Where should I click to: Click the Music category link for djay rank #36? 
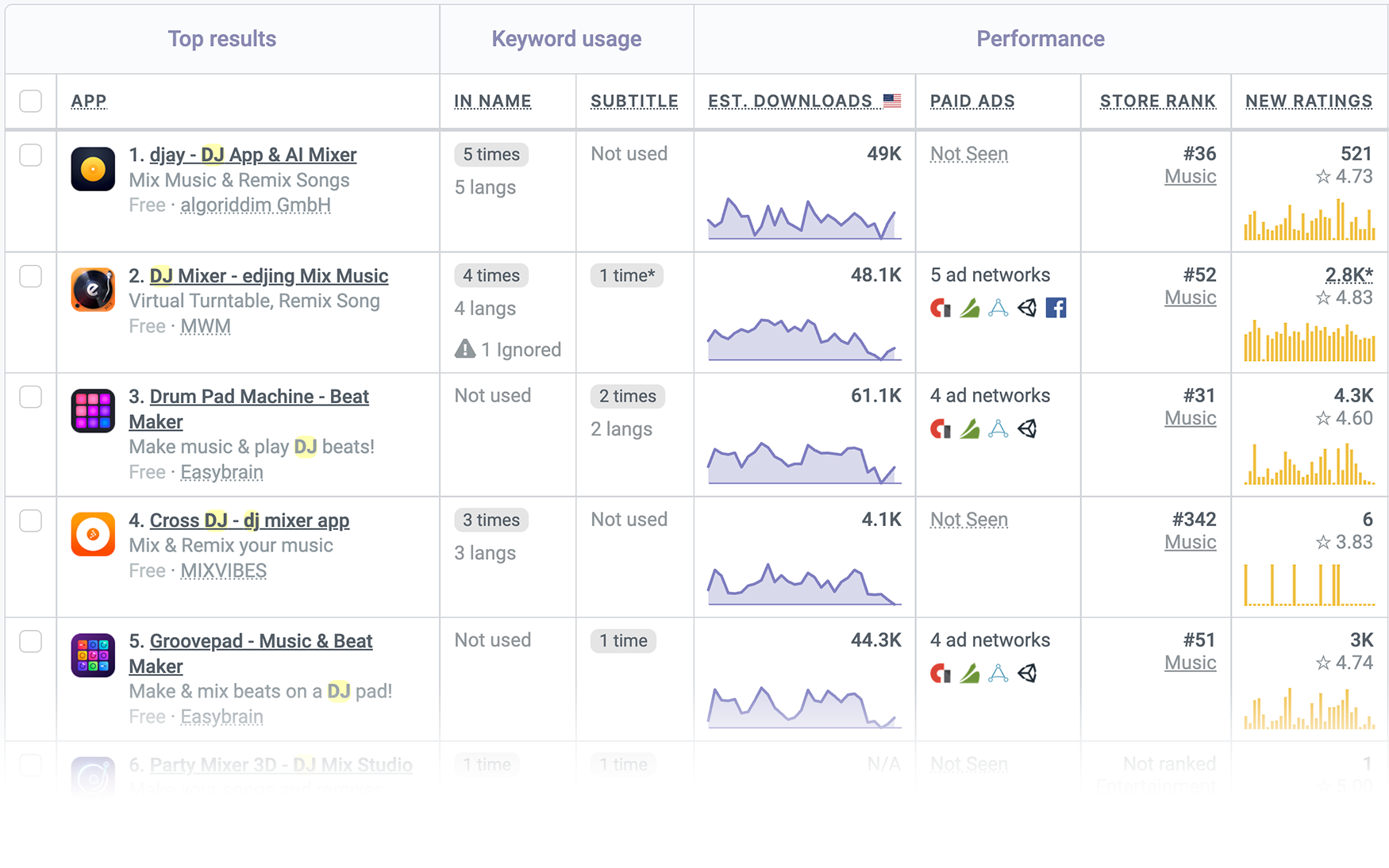tap(1190, 177)
